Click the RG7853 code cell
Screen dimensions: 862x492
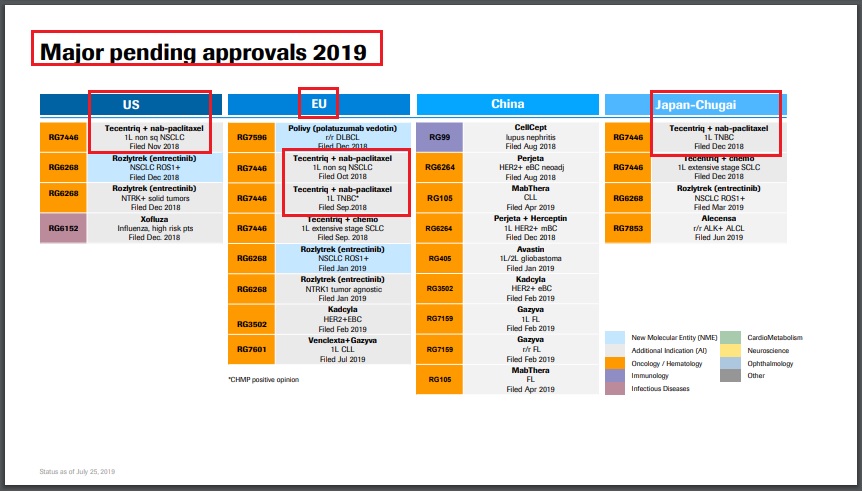[628, 228]
